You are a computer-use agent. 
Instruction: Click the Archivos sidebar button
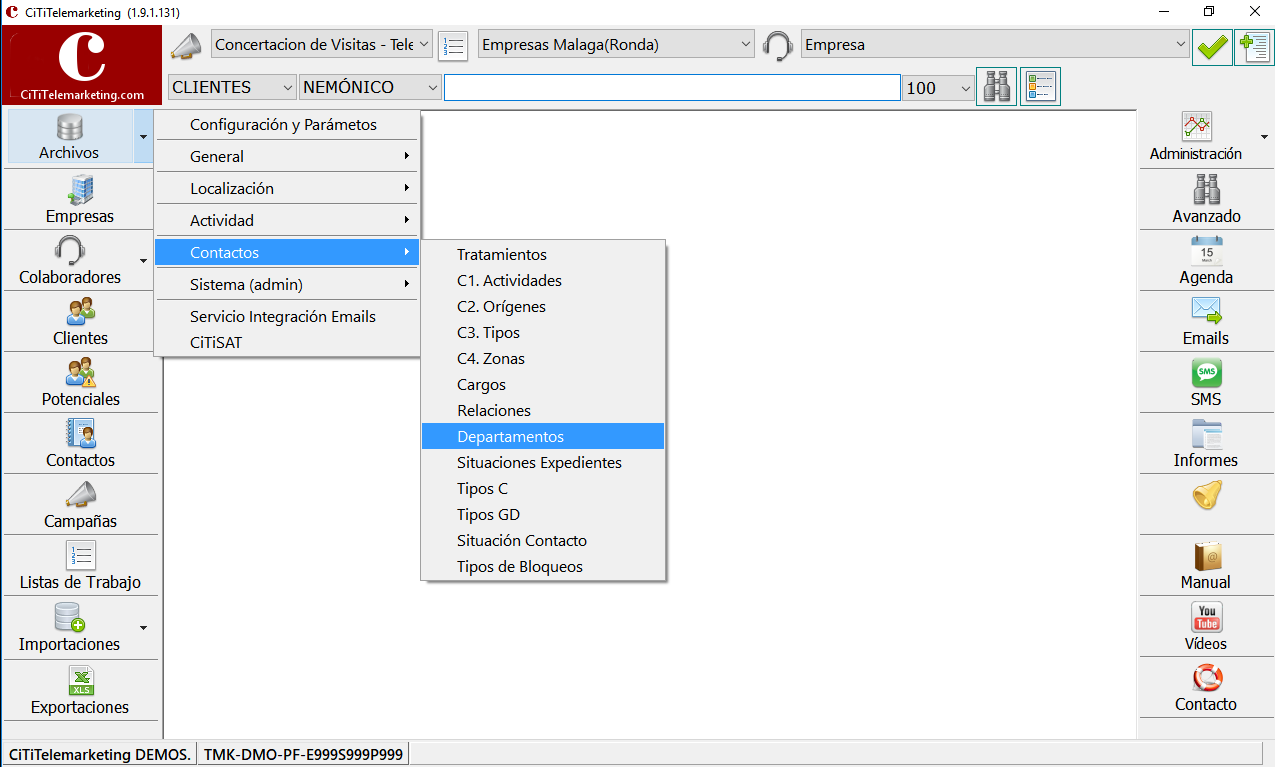69,137
